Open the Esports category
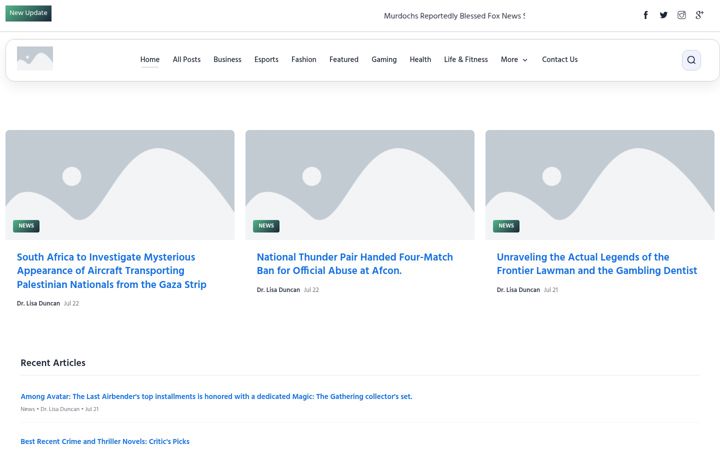Screen dimensions: 720x450 tap(266, 59)
